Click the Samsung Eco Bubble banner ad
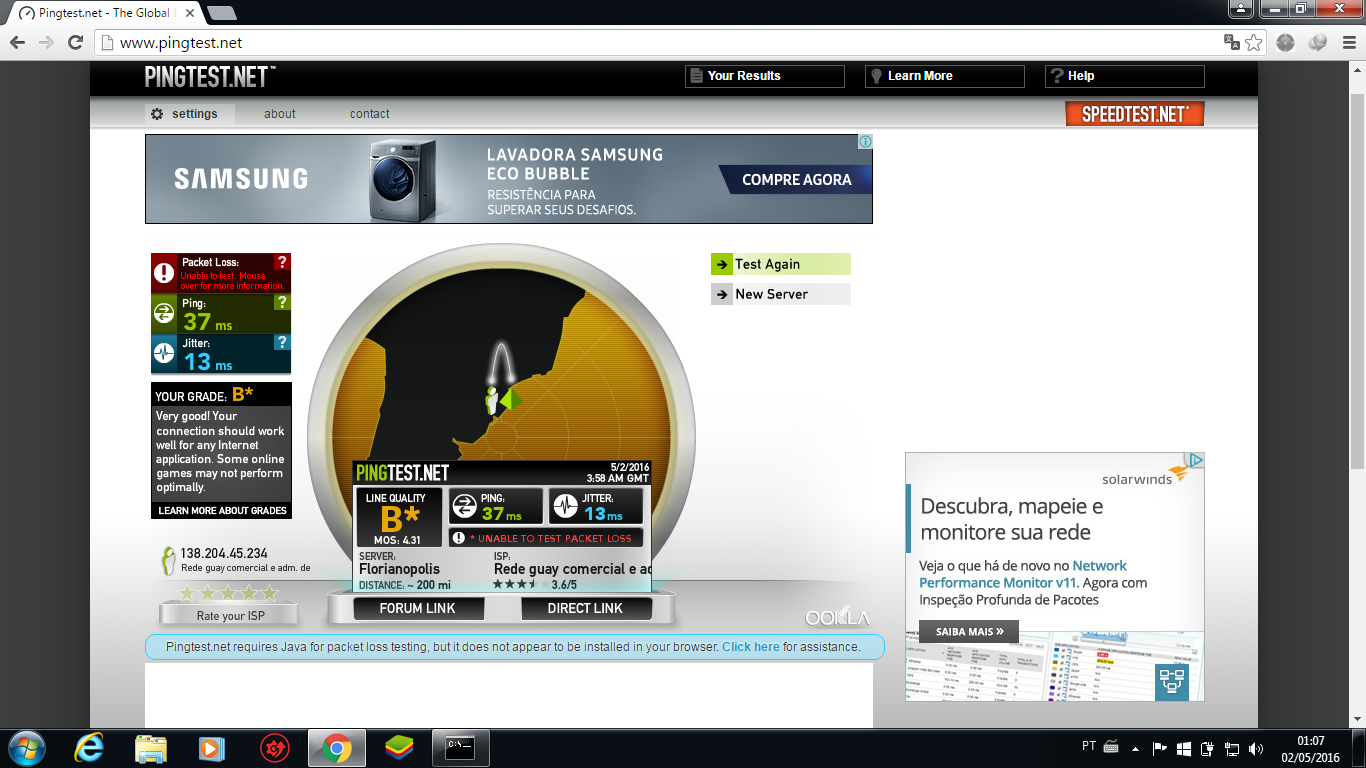 (x=509, y=179)
